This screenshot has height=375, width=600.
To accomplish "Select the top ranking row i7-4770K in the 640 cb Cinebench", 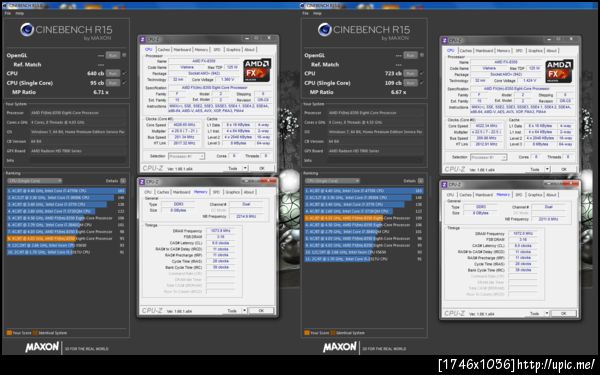I will point(66,191).
